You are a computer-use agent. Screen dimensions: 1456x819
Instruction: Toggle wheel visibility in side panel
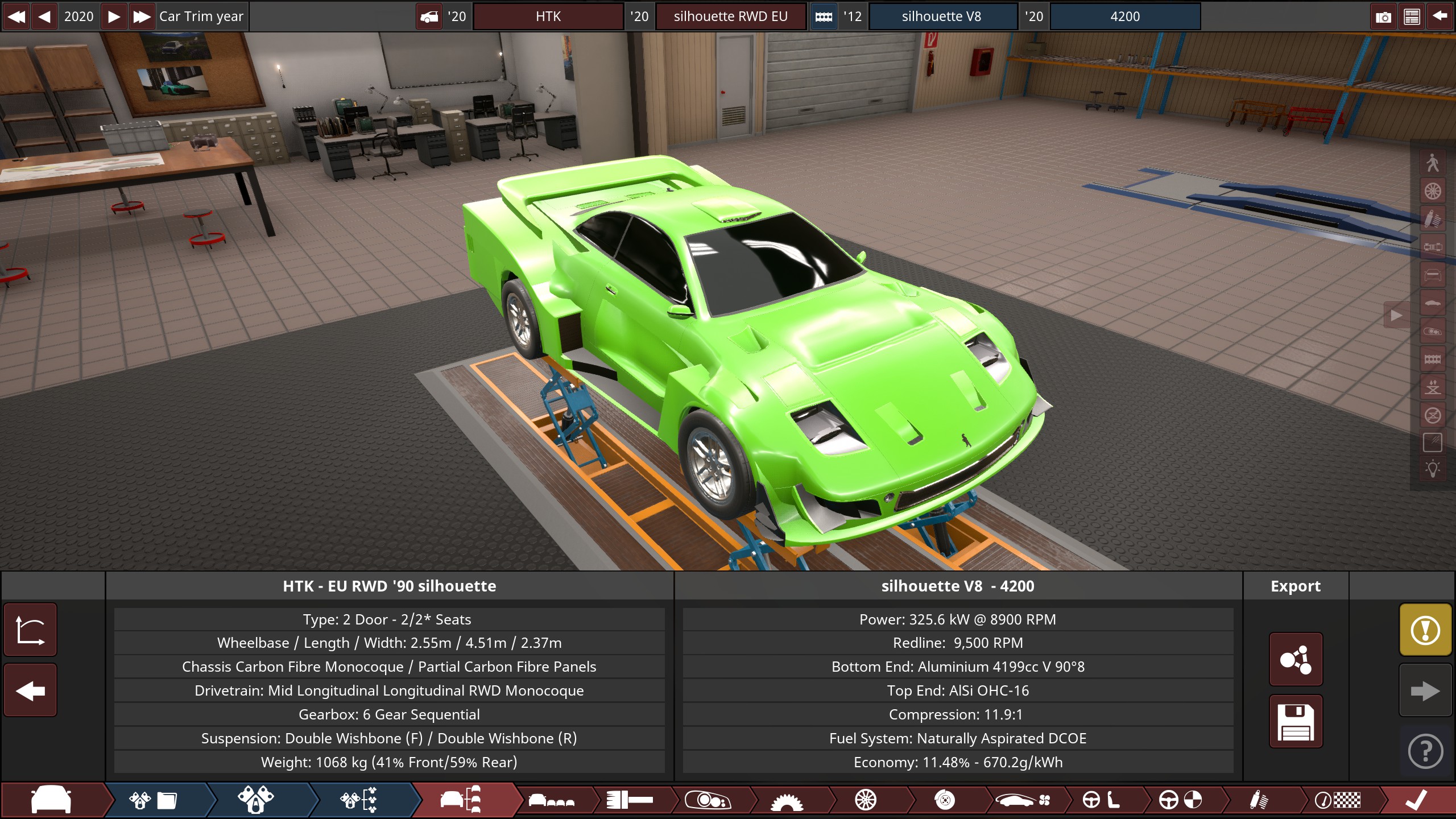pyautogui.click(x=1433, y=191)
